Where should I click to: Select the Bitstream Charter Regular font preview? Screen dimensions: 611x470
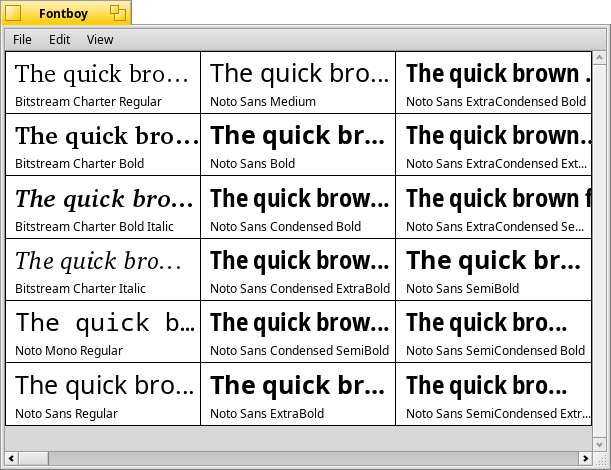102,82
